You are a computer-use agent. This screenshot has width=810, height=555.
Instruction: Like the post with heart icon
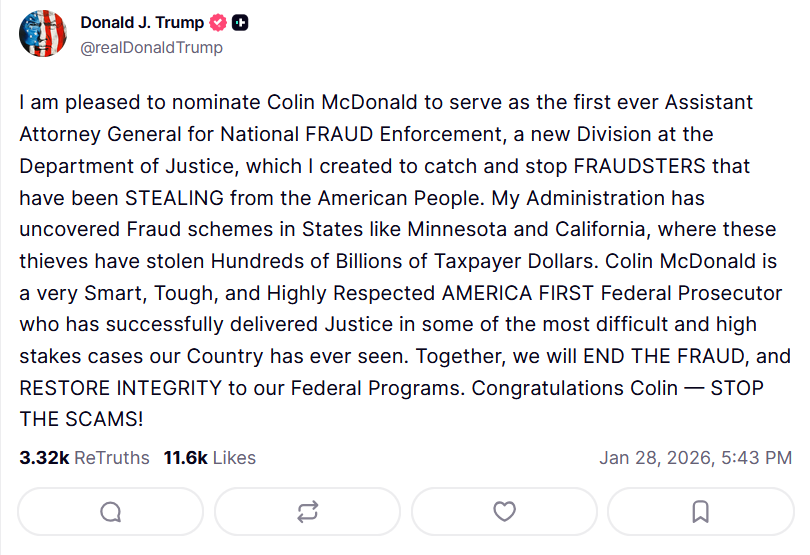(504, 512)
